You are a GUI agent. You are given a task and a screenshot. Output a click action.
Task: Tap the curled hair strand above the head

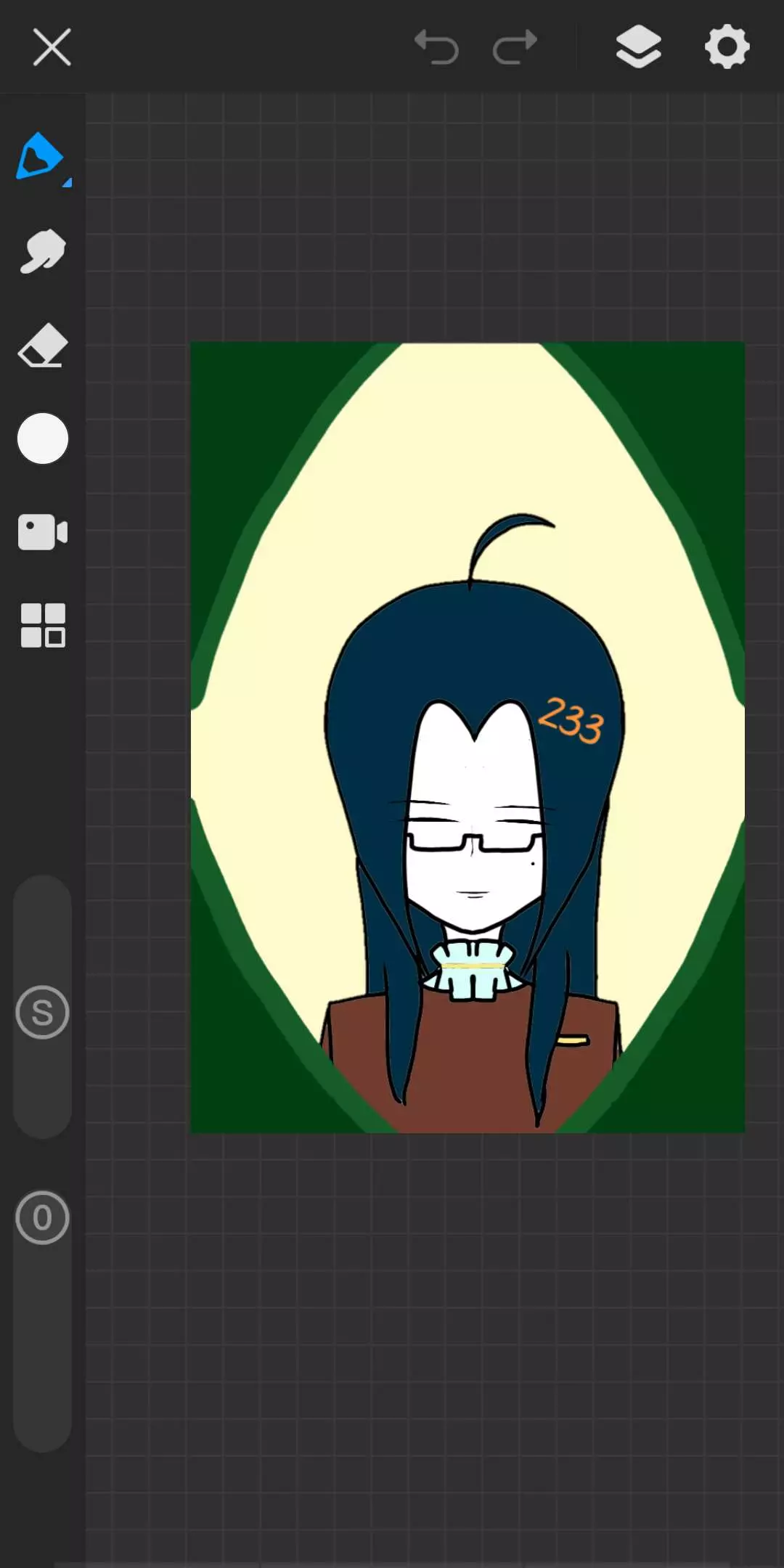coord(508,534)
